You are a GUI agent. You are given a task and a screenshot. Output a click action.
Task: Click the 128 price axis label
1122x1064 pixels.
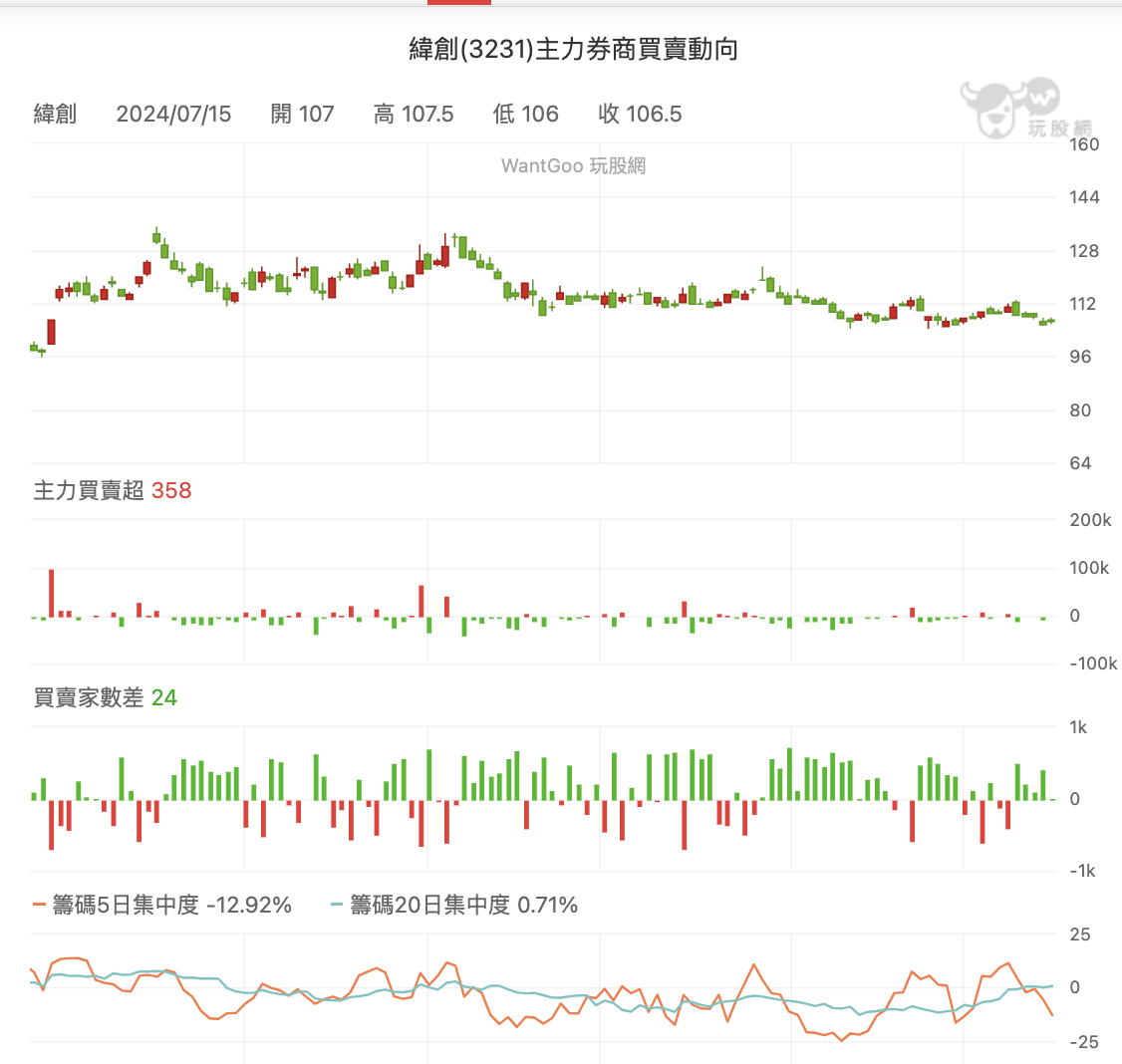tap(1083, 251)
